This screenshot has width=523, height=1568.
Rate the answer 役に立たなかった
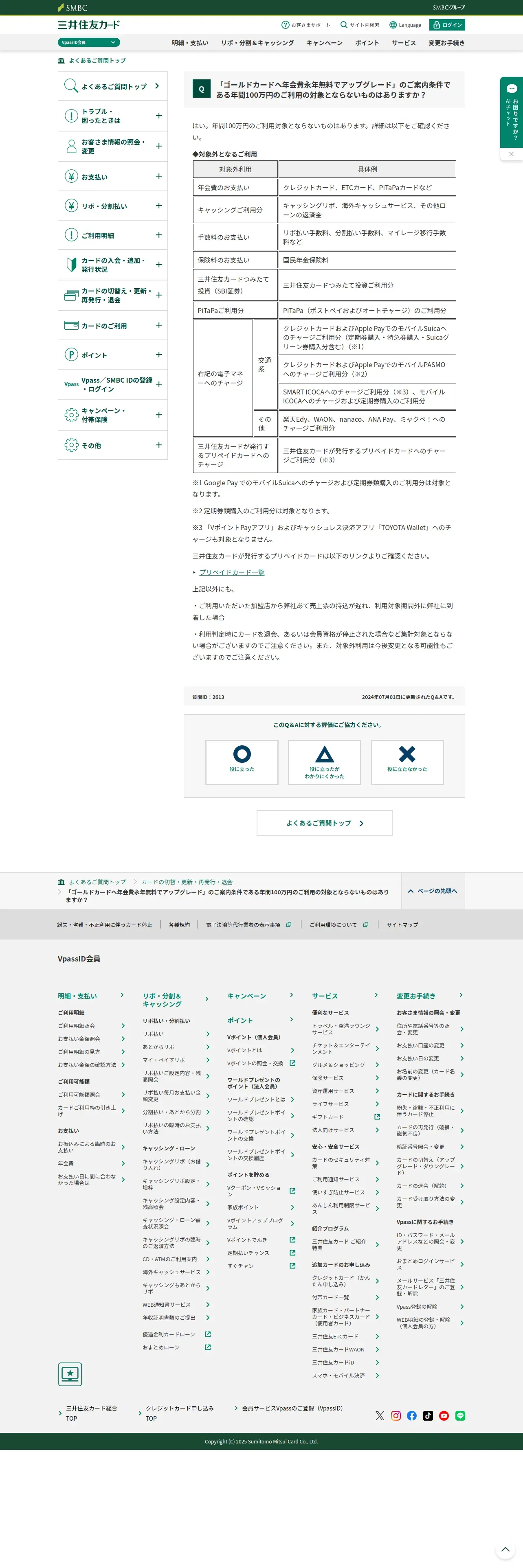pyautogui.click(x=407, y=762)
